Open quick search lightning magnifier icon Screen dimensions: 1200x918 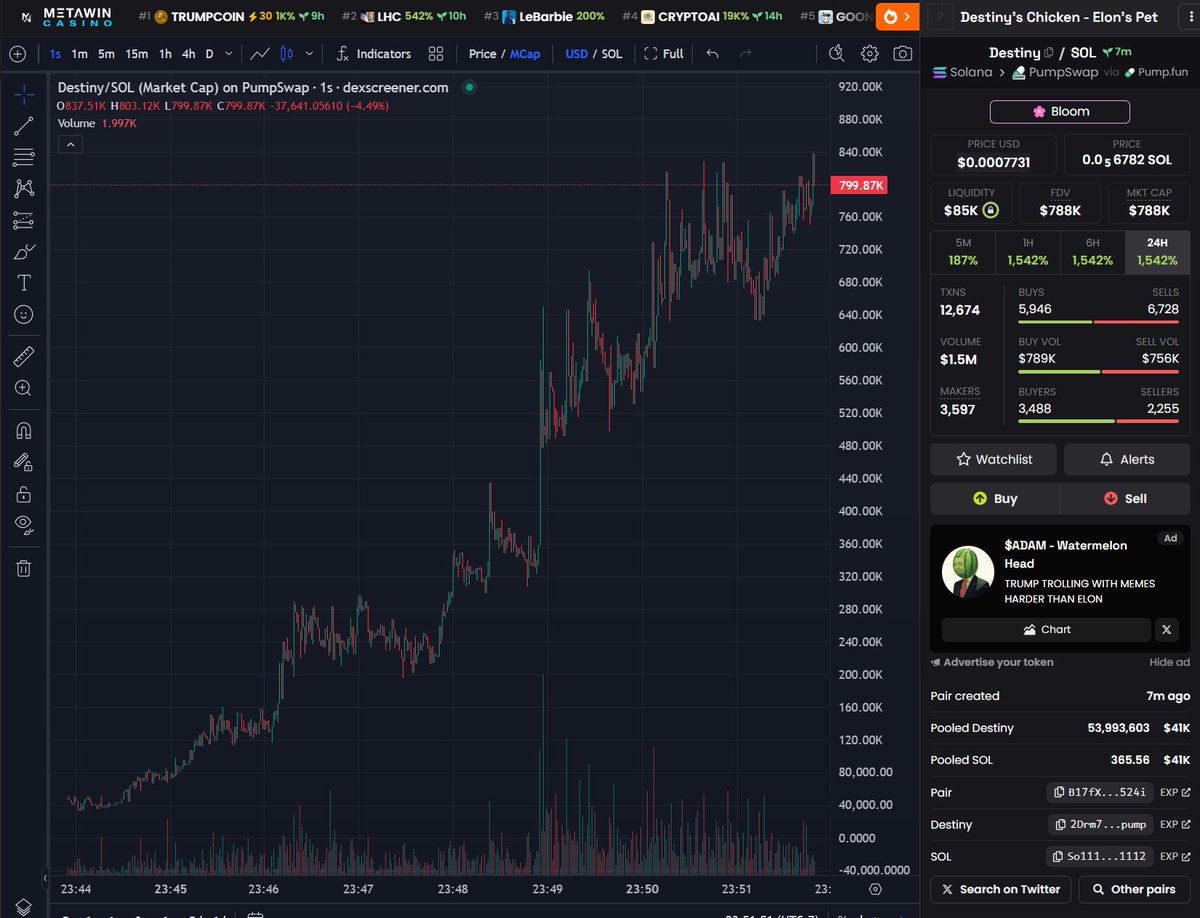click(837, 54)
